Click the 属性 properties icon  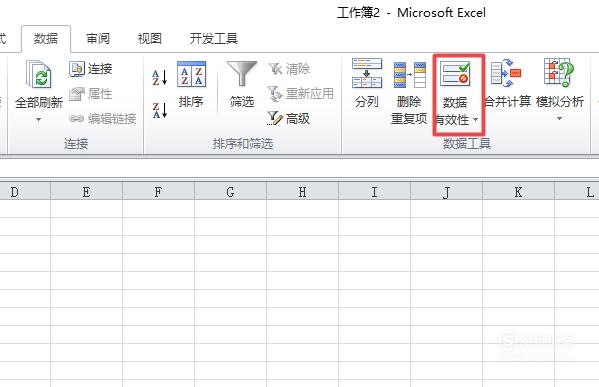(x=77, y=94)
